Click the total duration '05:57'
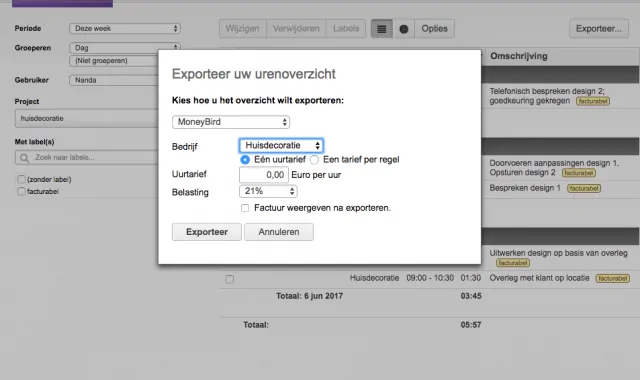The image size is (640, 380). (x=471, y=325)
